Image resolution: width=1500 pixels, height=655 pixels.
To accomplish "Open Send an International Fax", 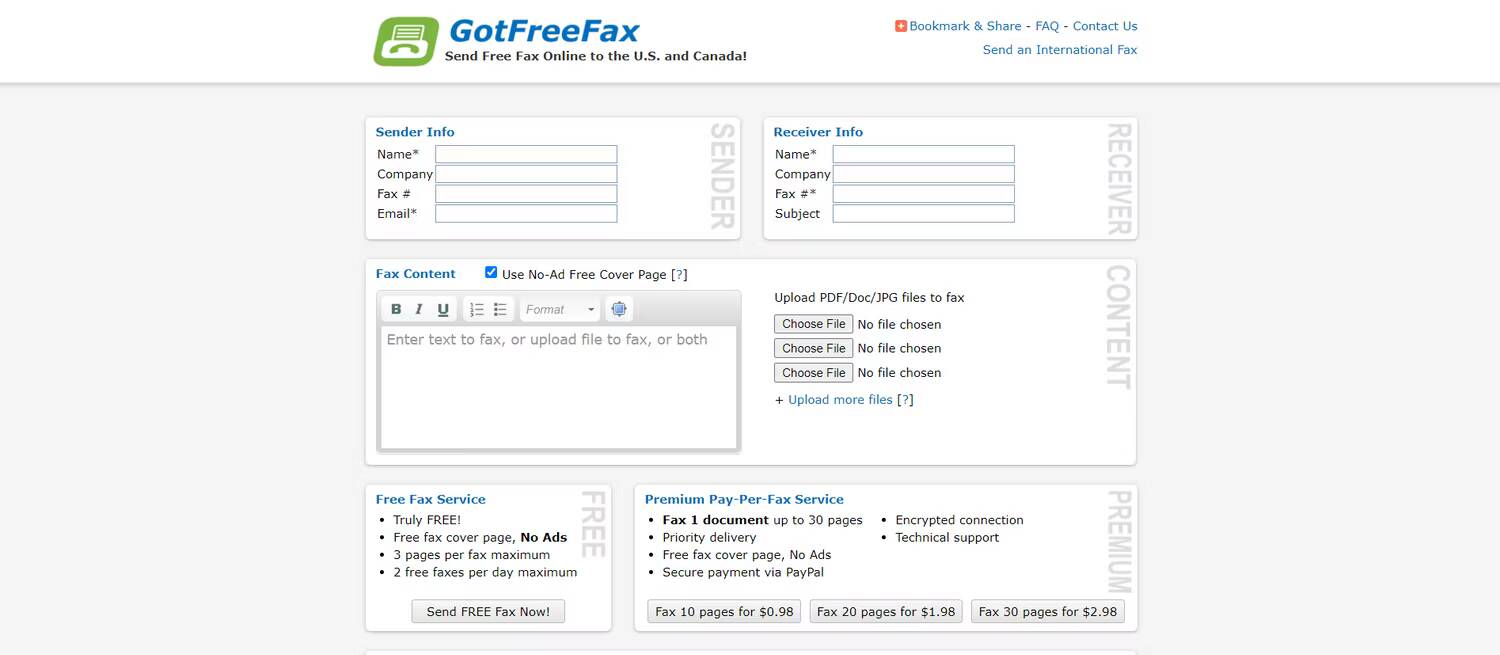I will [1060, 49].
